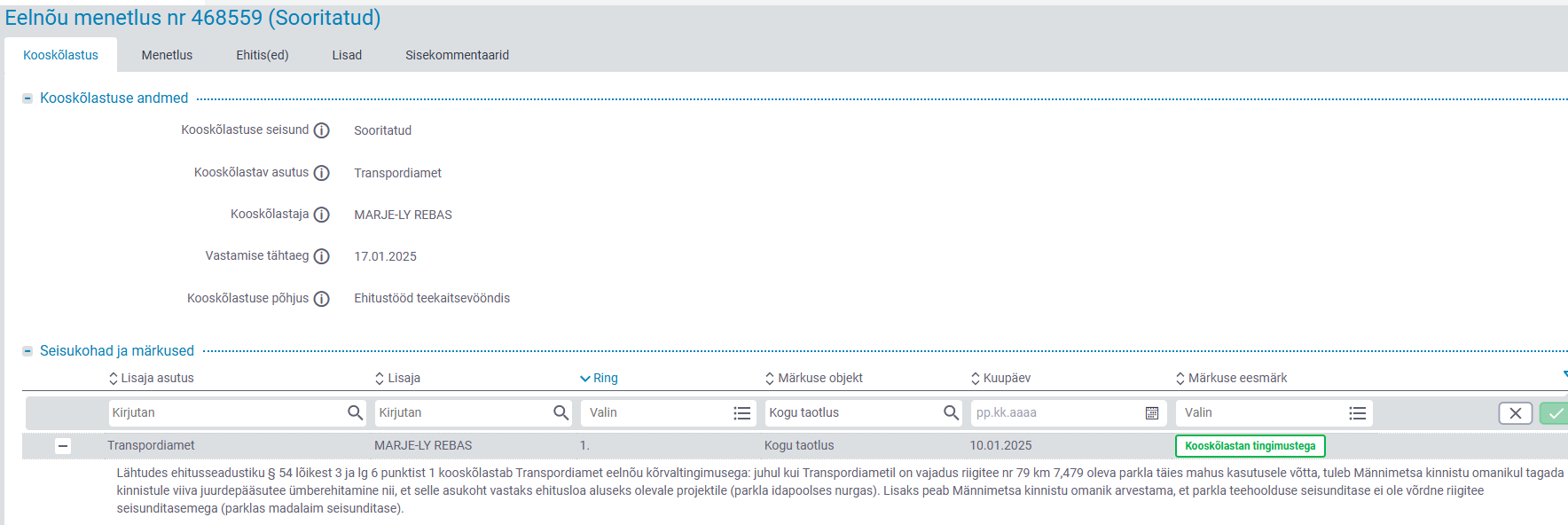Show info for Kooskõlastav asutus
1568x525 pixels.
point(322,173)
